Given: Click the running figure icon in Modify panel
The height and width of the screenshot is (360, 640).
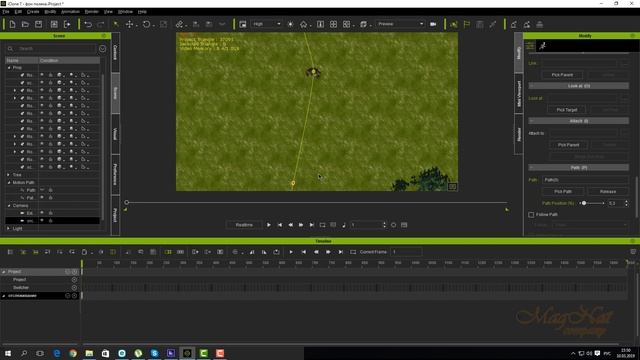Looking at the screenshot, I should point(542,46).
